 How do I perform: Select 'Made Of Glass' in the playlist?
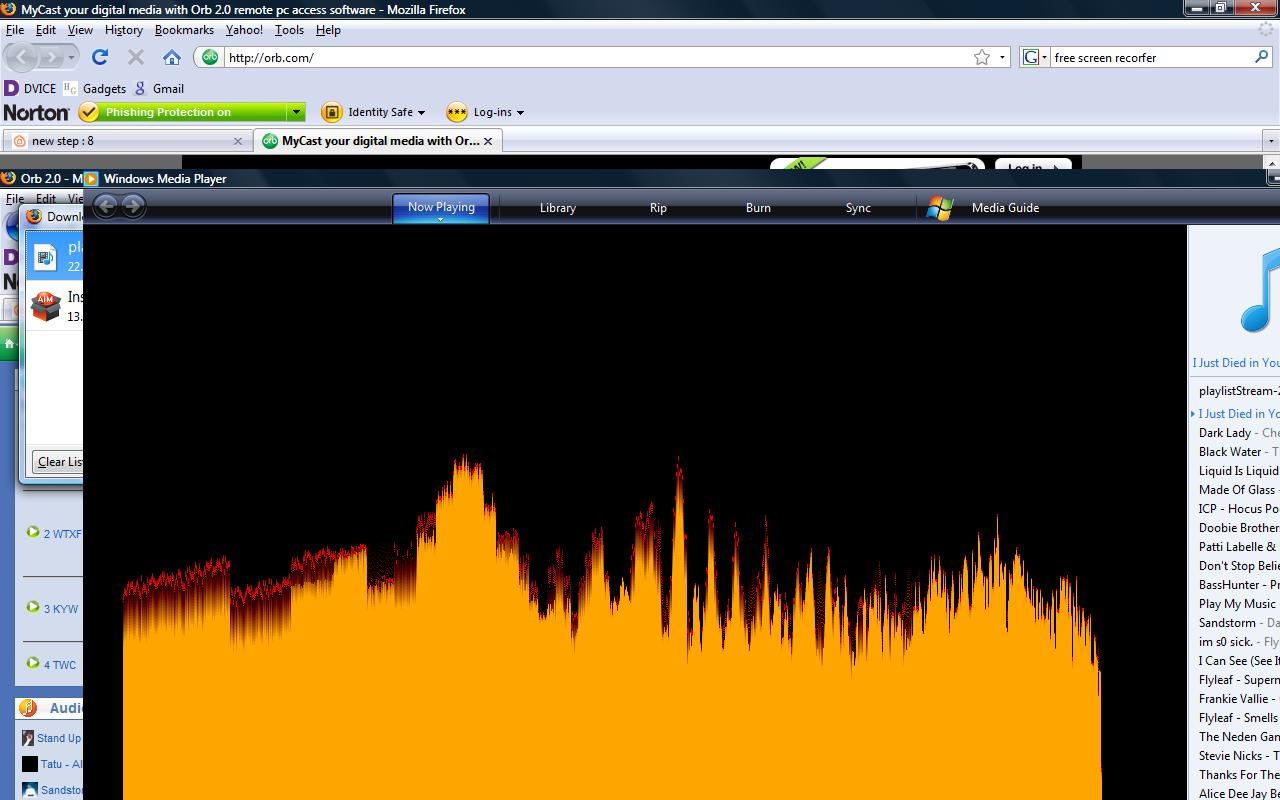tap(1237, 490)
